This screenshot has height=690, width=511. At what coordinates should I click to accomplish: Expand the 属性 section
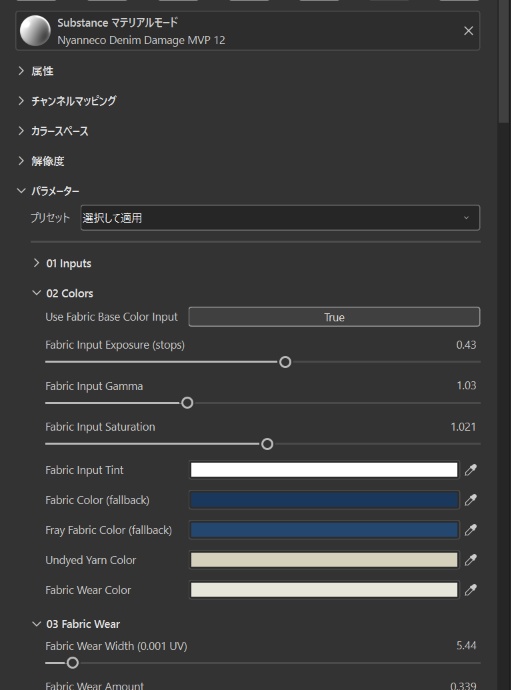pos(21,71)
